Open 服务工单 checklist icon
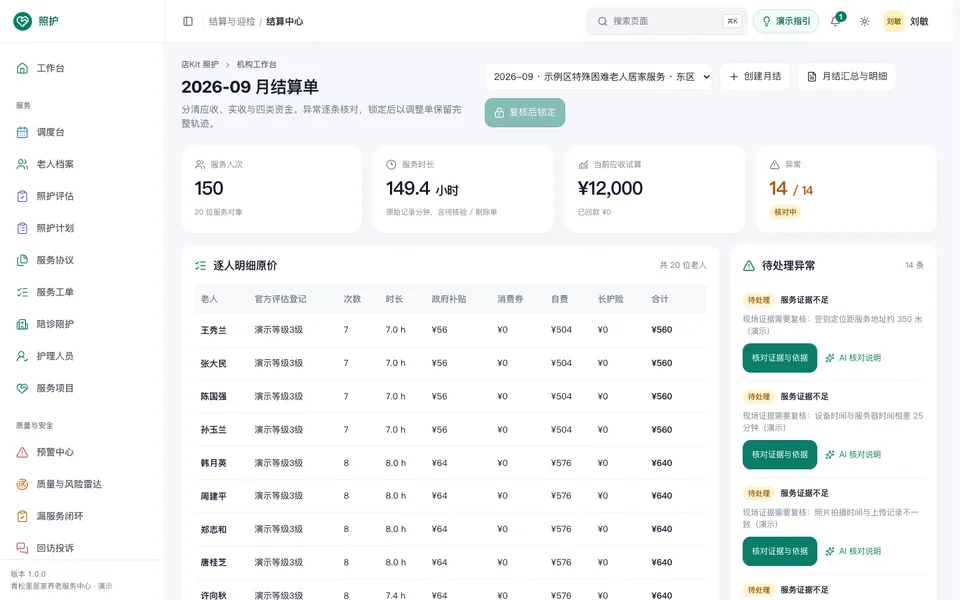This screenshot has height=600, width=960. point(22,292)
